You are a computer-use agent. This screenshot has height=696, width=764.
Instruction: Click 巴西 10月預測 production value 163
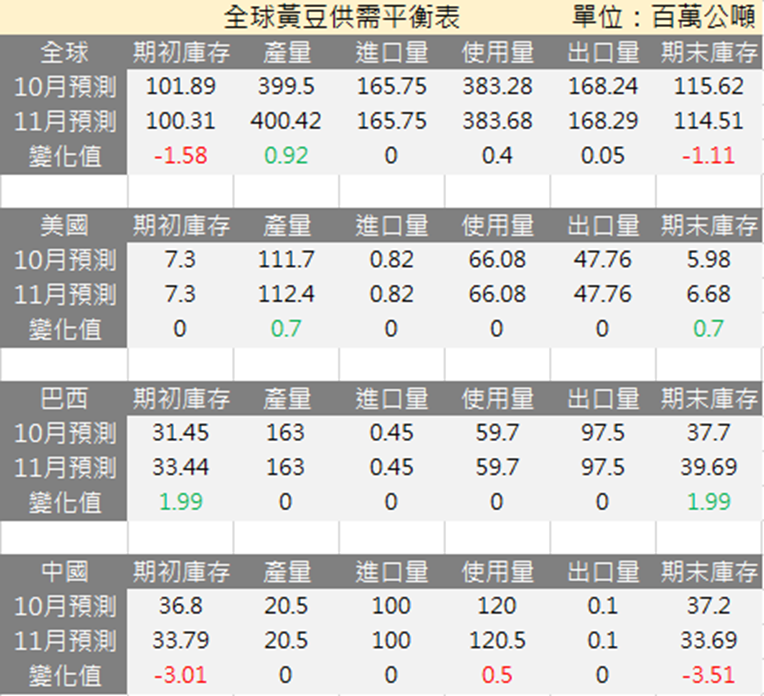[286, 433]
